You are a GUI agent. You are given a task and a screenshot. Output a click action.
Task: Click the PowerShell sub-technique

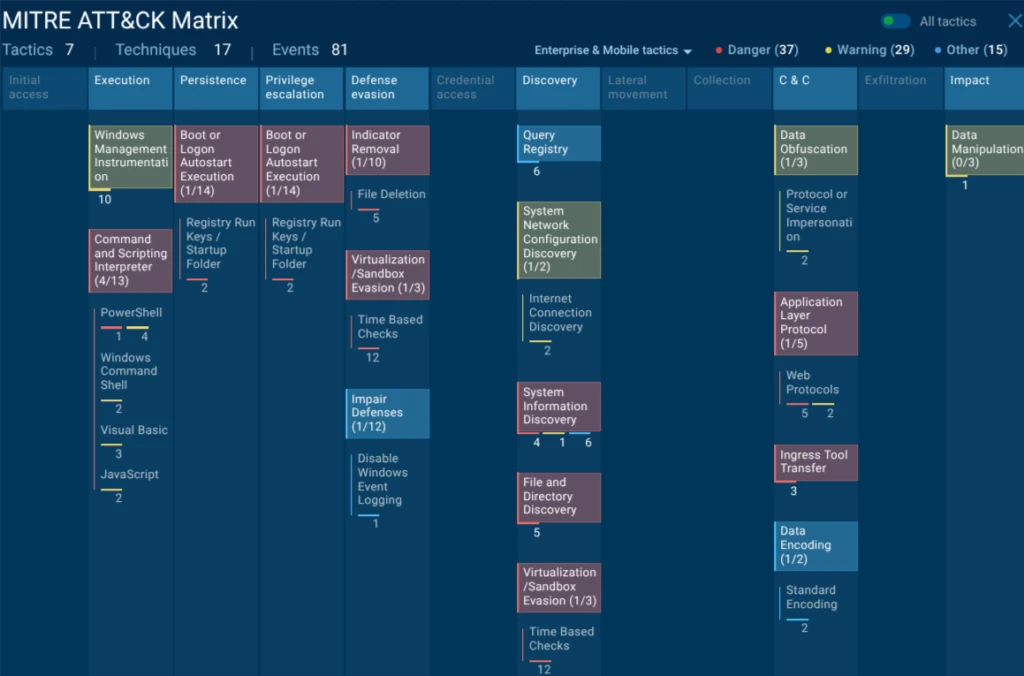point(130,313)
